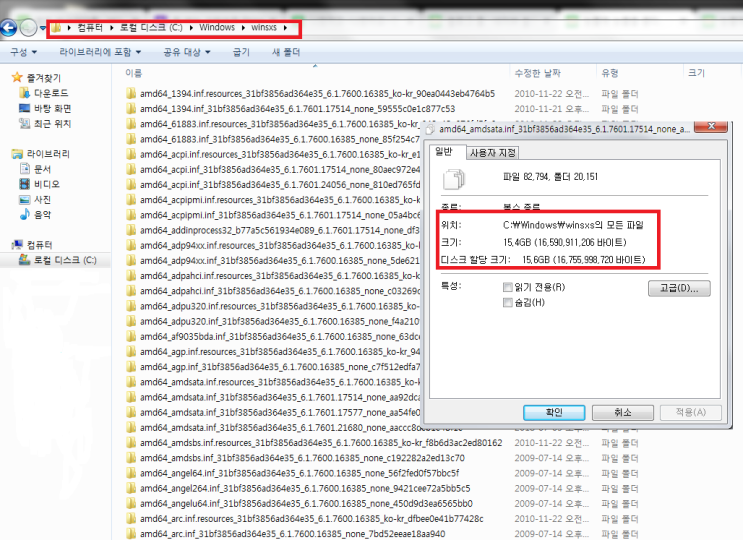Sort by the 이름 column header
The width and height of the screenshot is (743, 540).
[134, 73]
